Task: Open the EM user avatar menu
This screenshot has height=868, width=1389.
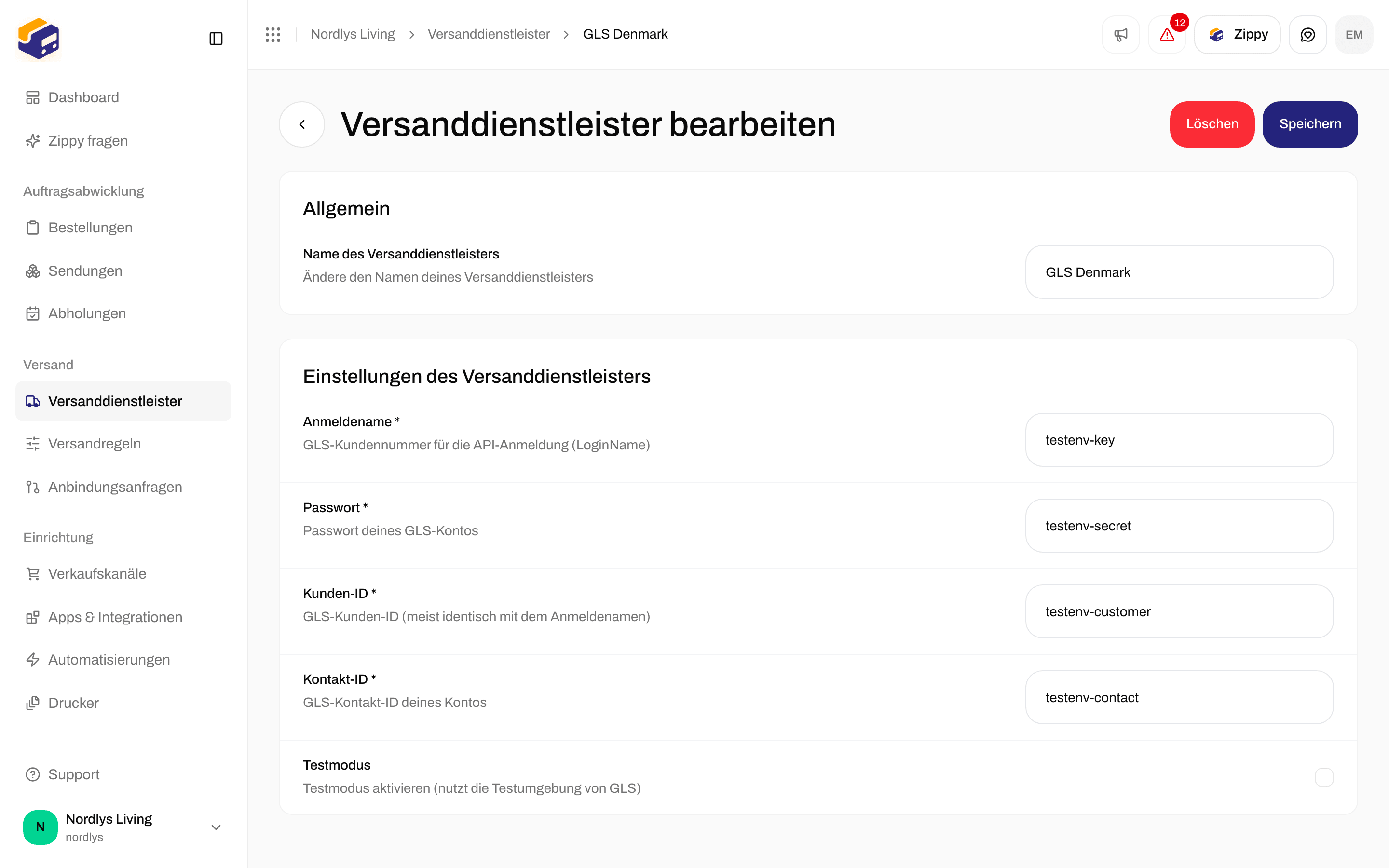Action: point(1354,34)
